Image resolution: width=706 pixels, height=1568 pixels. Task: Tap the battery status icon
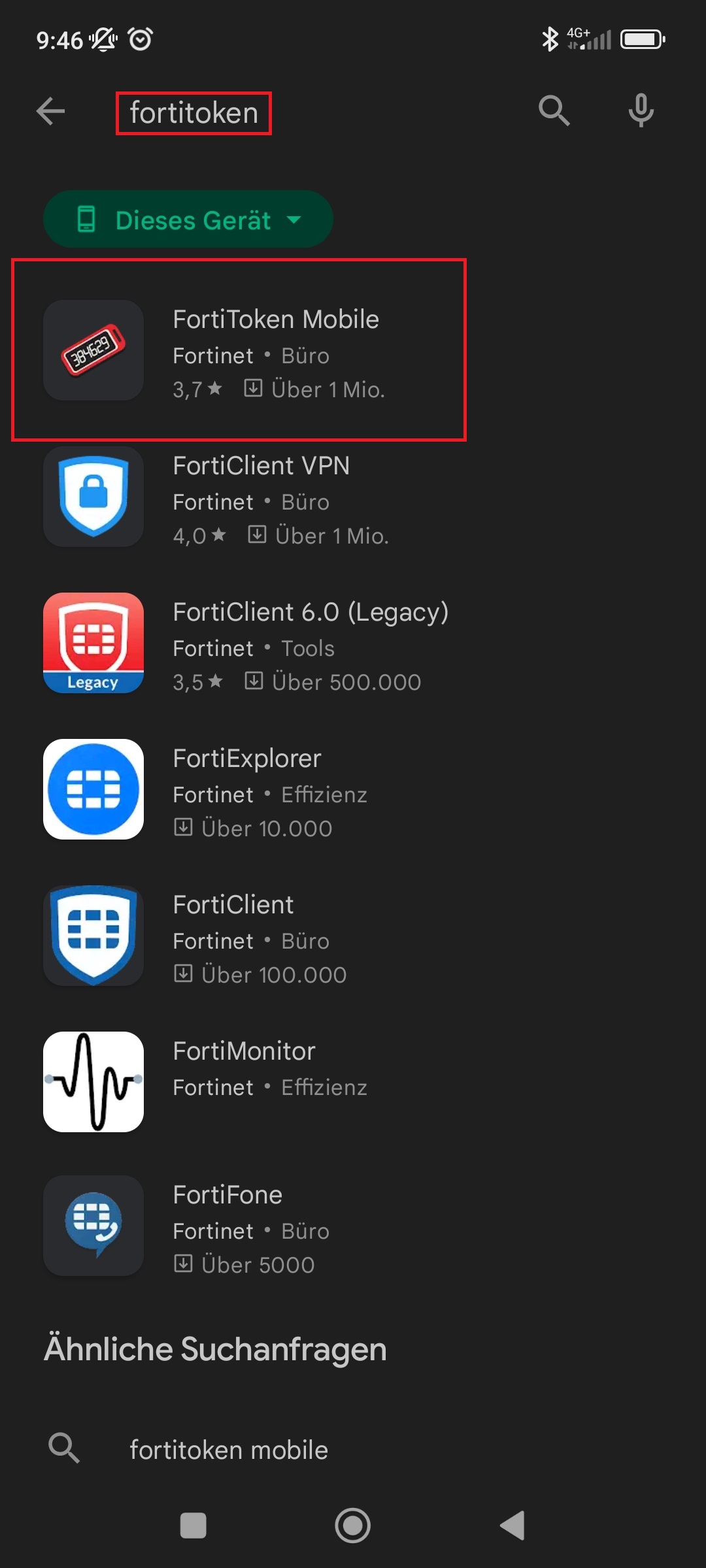click(642, 40)
